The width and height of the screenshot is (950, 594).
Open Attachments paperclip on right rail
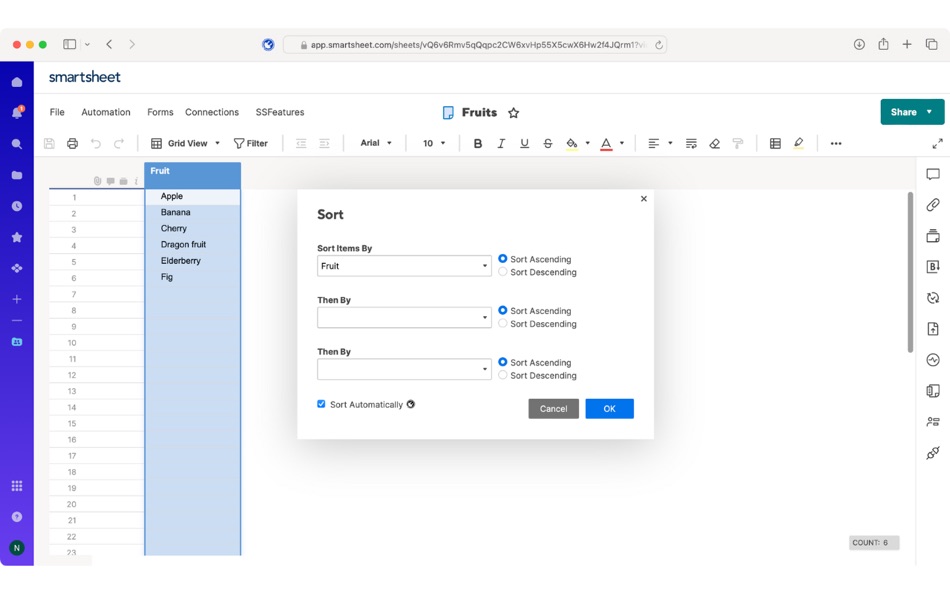(x=933, y=205)
